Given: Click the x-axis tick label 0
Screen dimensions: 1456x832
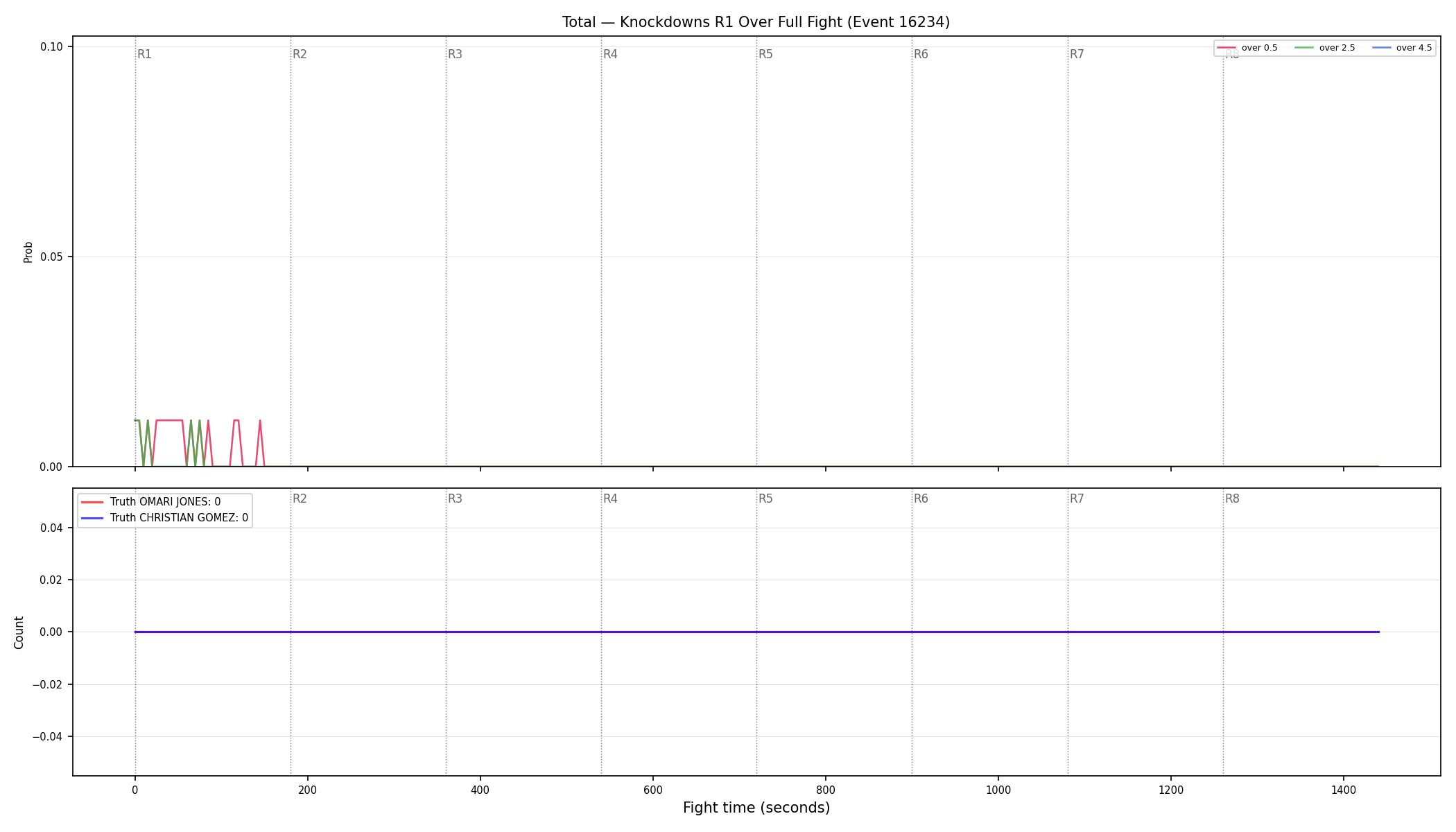Looking at the screenshot, I should point(135,790).
